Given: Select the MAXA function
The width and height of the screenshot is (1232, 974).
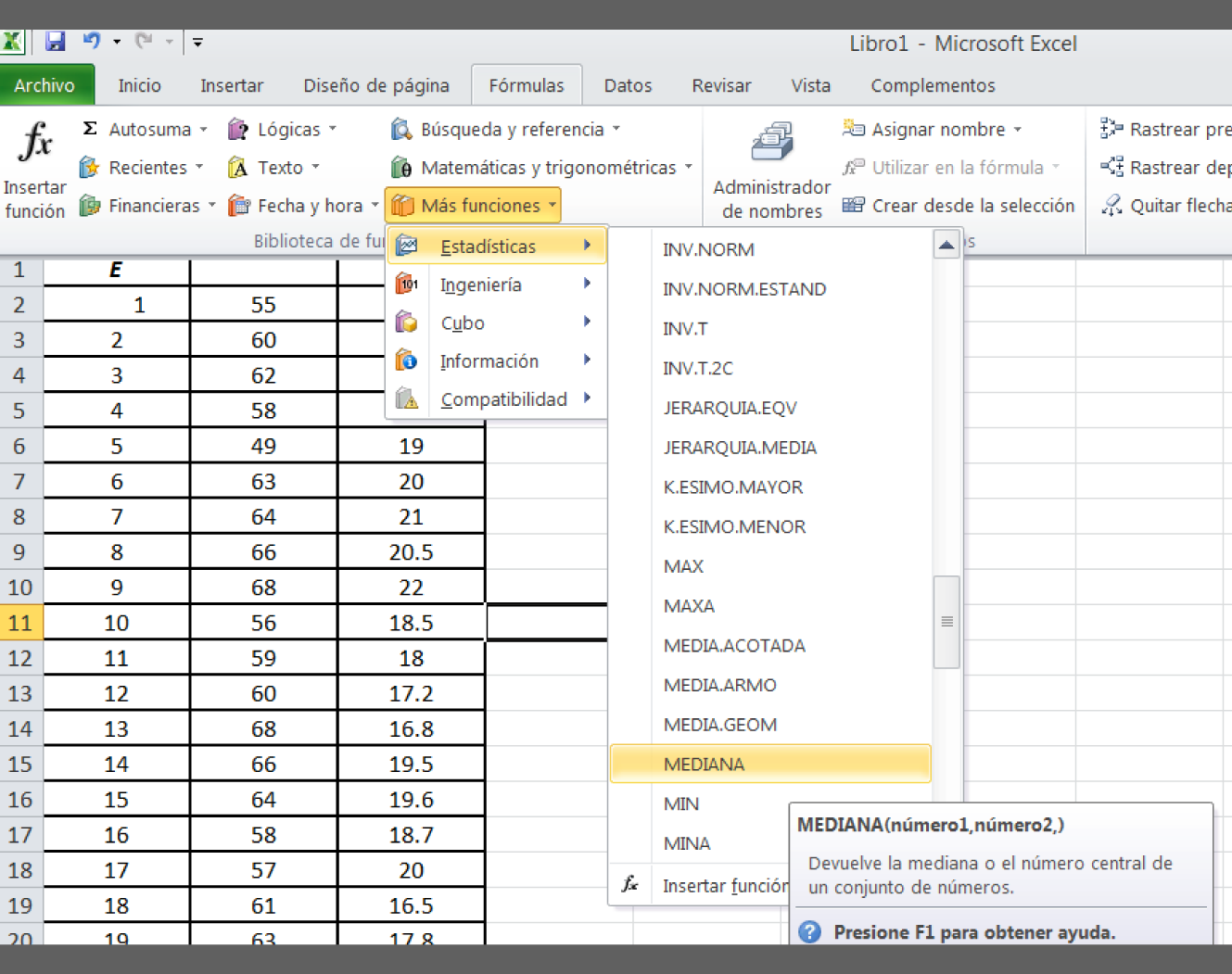Looking at the screenshot, I should coord(770,606).
